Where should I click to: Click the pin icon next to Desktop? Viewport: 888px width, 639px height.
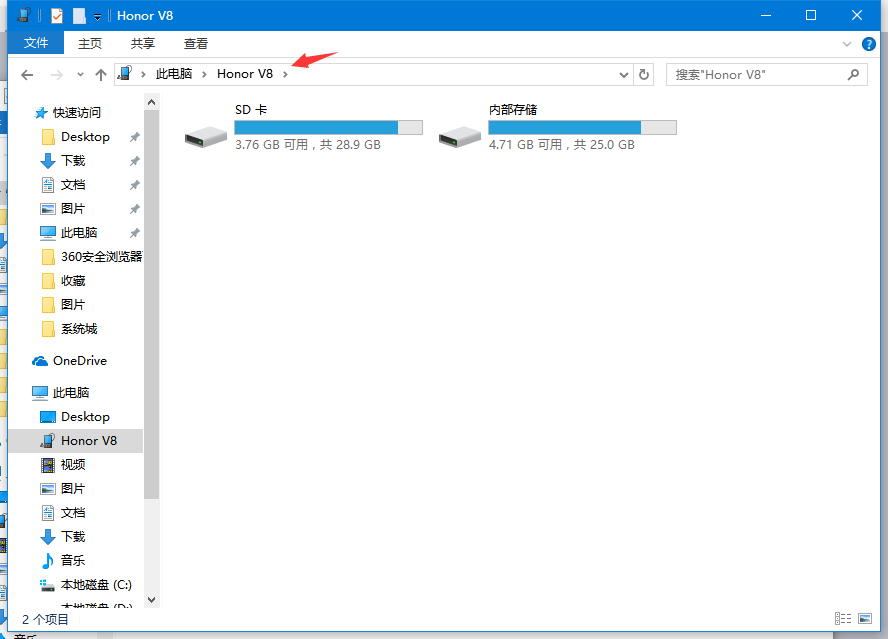[134, 137]
